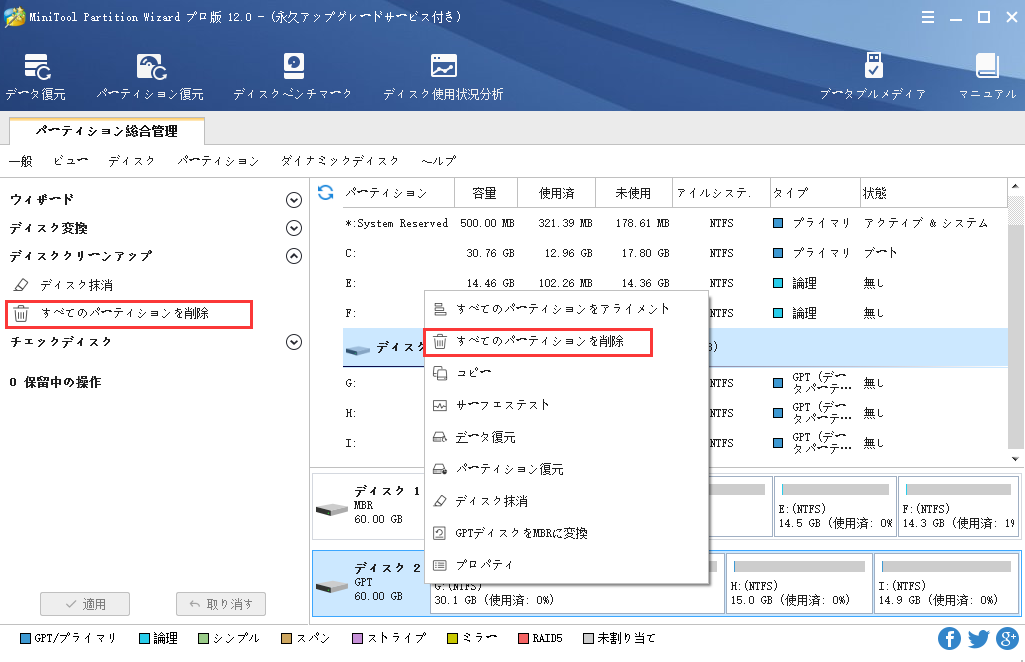Image resolution: width=1025 pixels, height=662 pixels.
Task: Select the C: partition row
Action: pyautogui.click(x=675, y=253)
